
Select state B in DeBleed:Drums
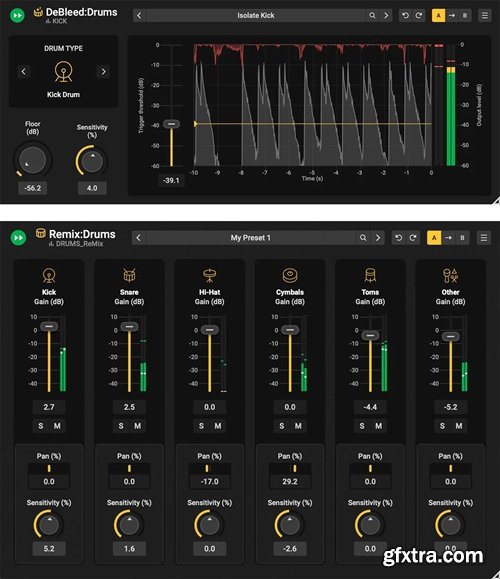click(465, 16)
